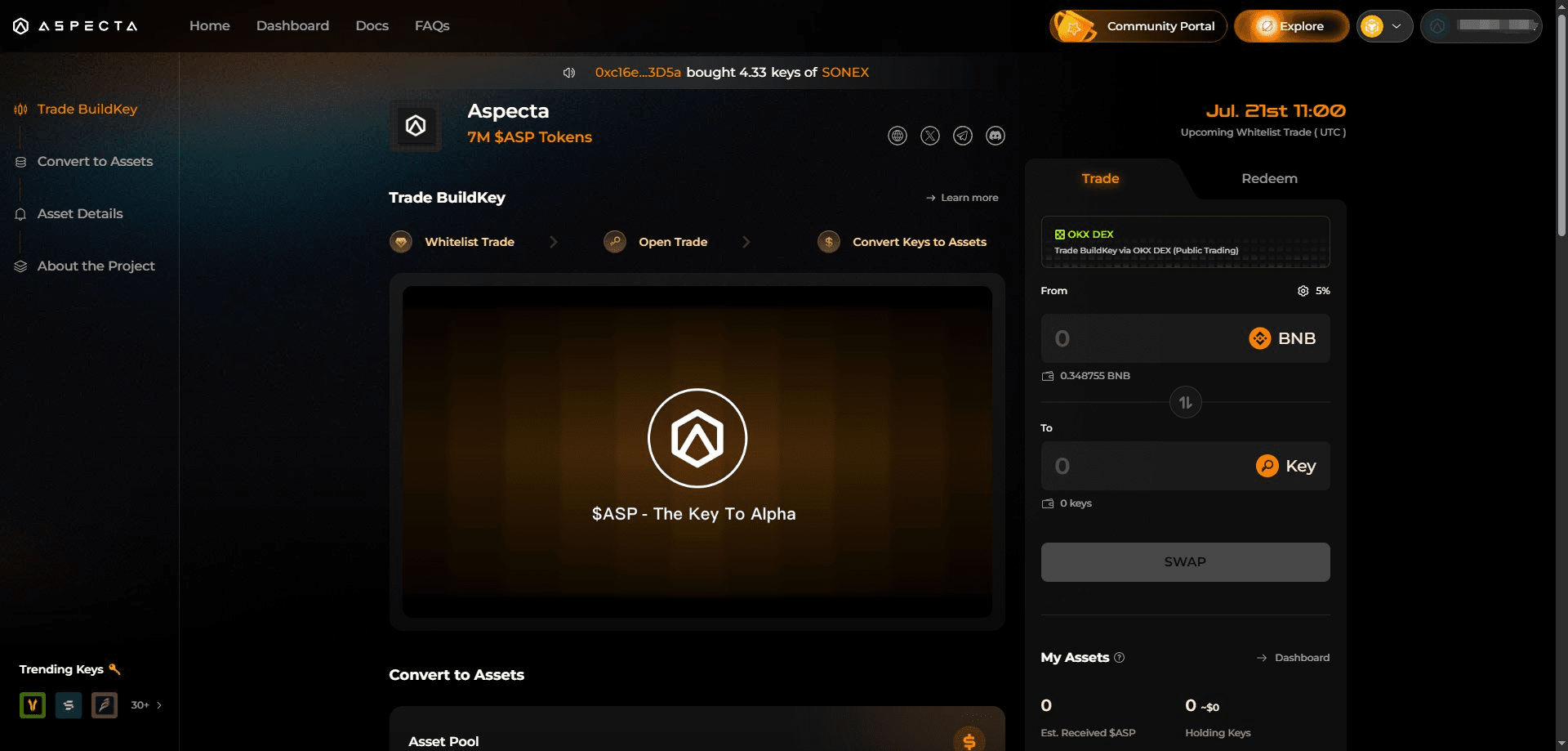1568x751 pixels.
Task: Open Docs in top navigation
Action: pos(372,26)
